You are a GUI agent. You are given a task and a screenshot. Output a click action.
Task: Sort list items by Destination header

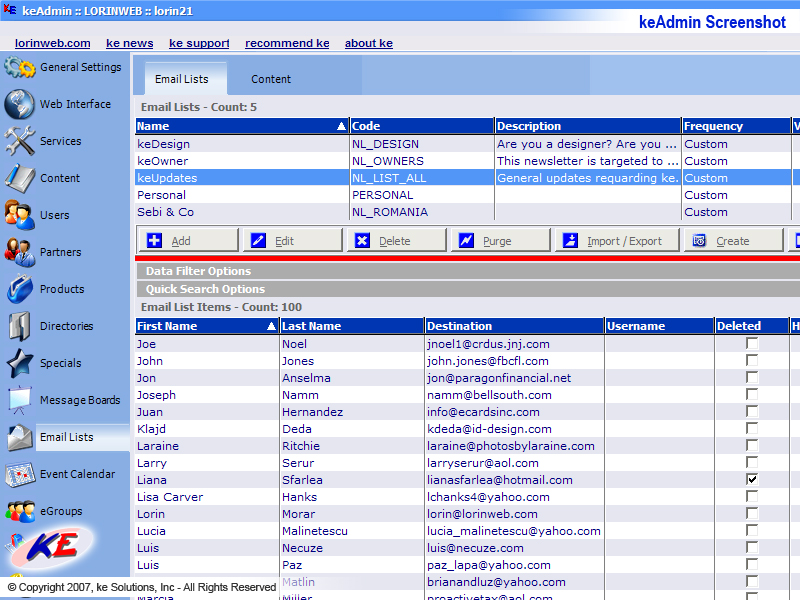click(x=514, y=326)
